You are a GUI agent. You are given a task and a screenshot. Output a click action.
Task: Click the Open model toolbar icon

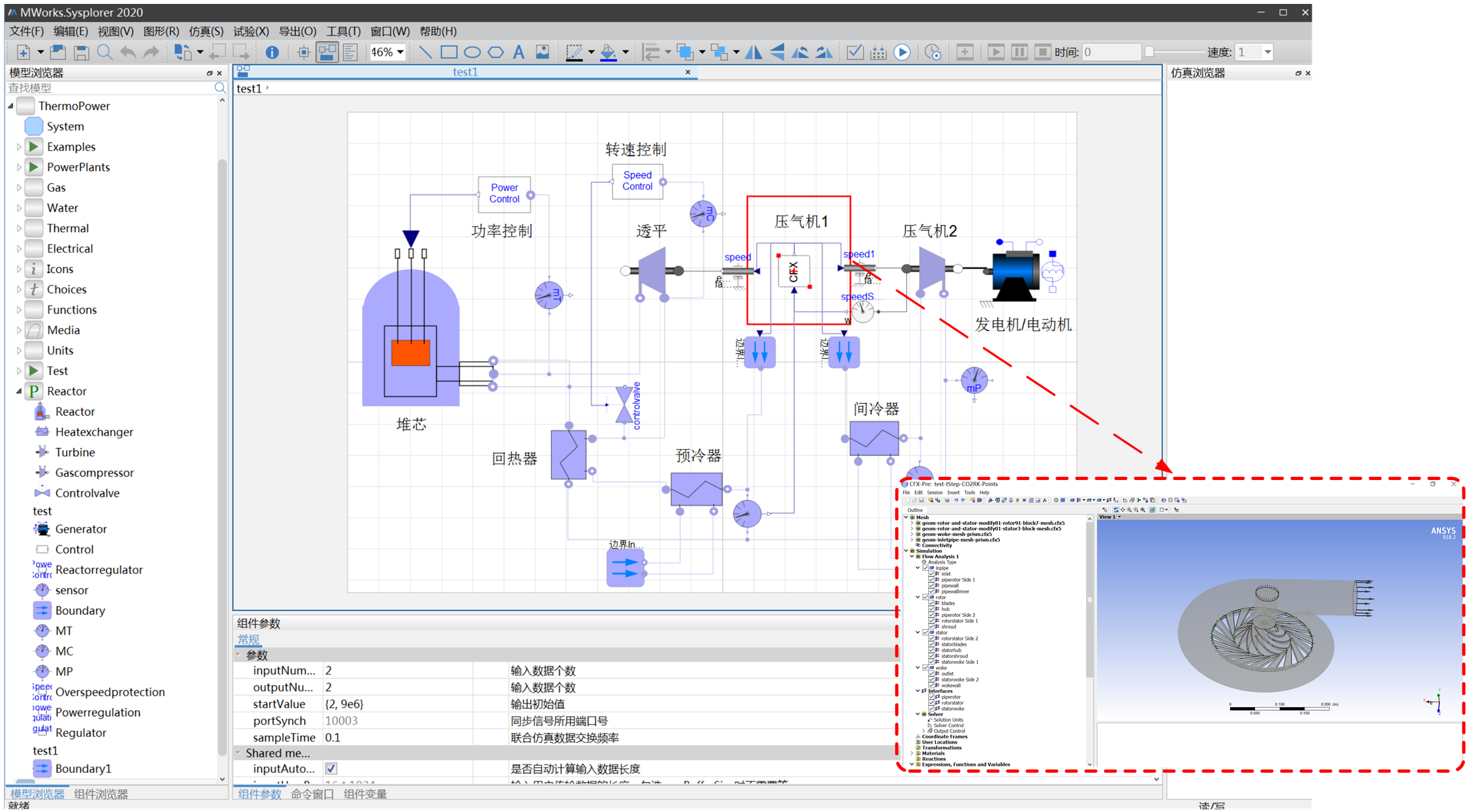coord(58,52)
